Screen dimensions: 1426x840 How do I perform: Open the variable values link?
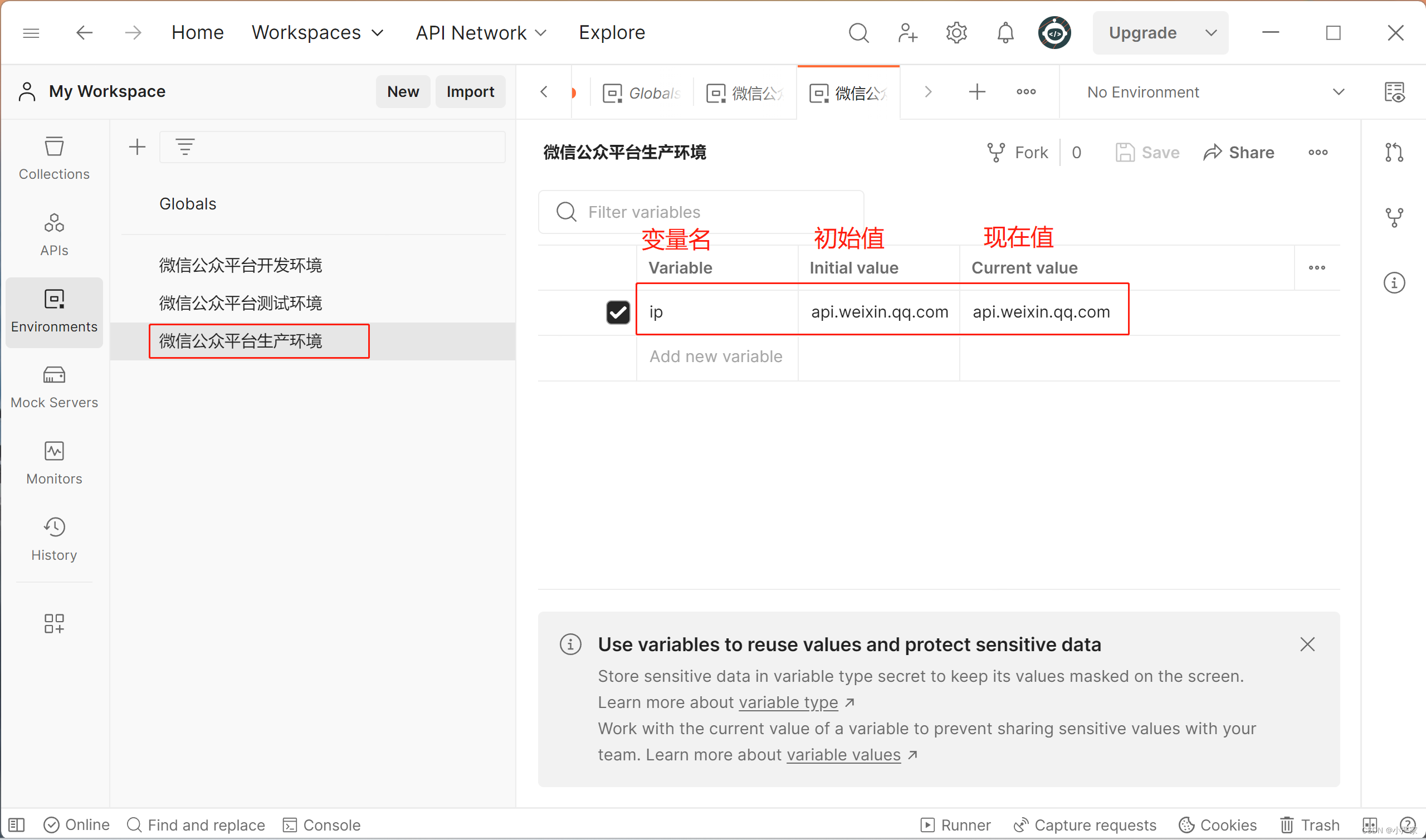[x=843, y=755]
